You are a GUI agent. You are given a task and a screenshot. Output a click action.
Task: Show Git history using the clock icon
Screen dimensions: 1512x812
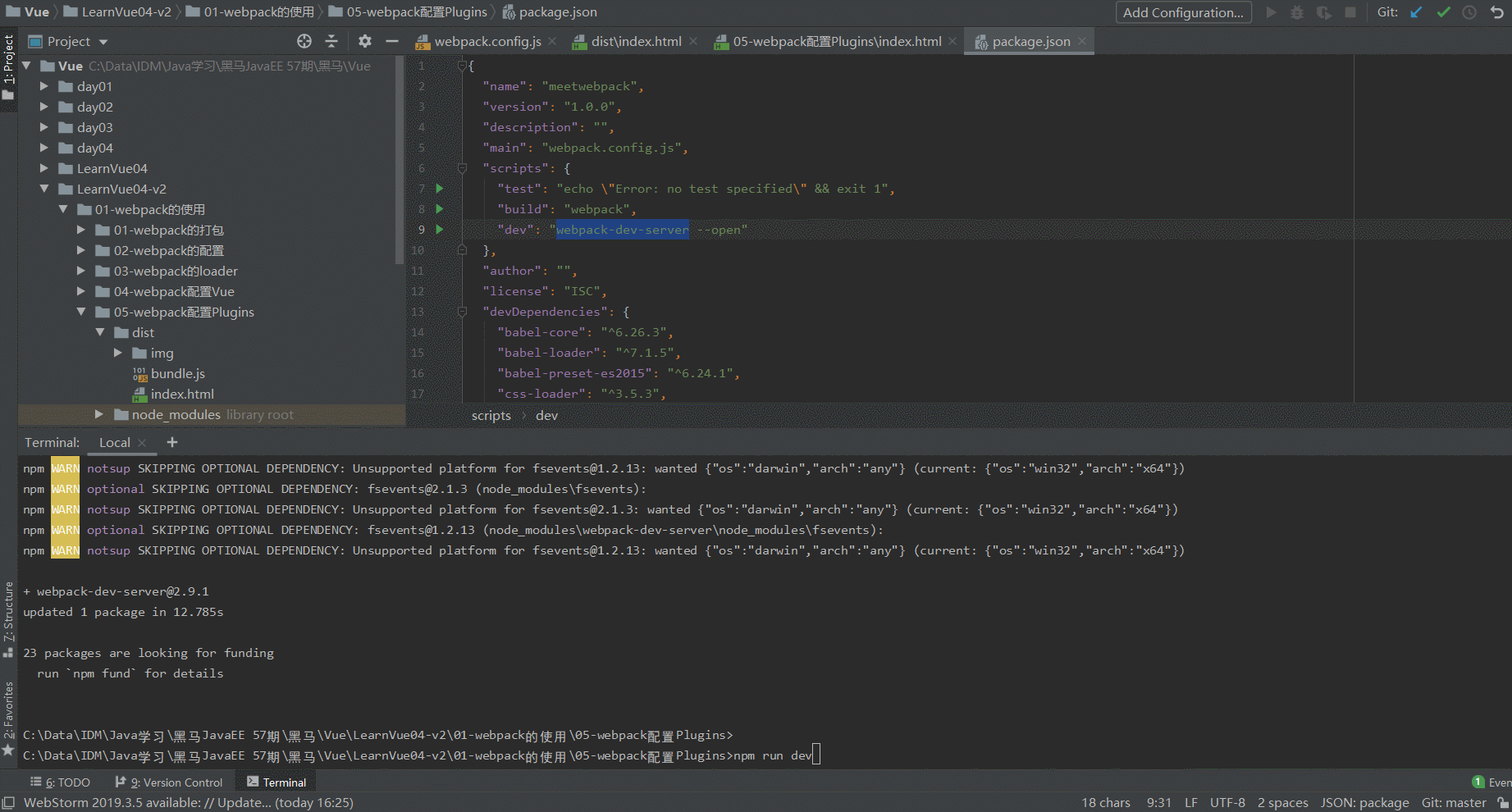coord(1470,12)
